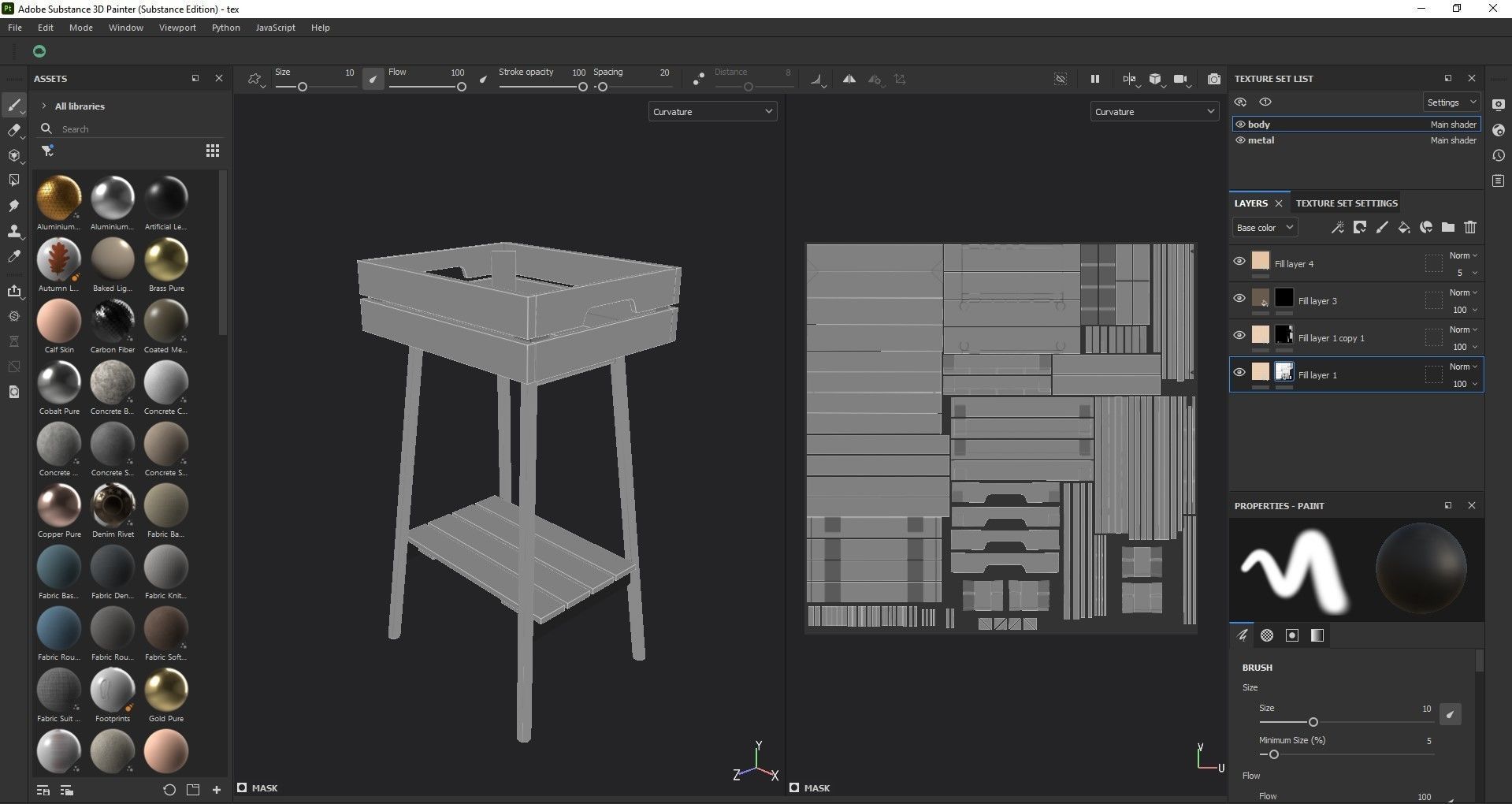
Task: Refresh the assets with the reload icon
Action: click(169, 790)
